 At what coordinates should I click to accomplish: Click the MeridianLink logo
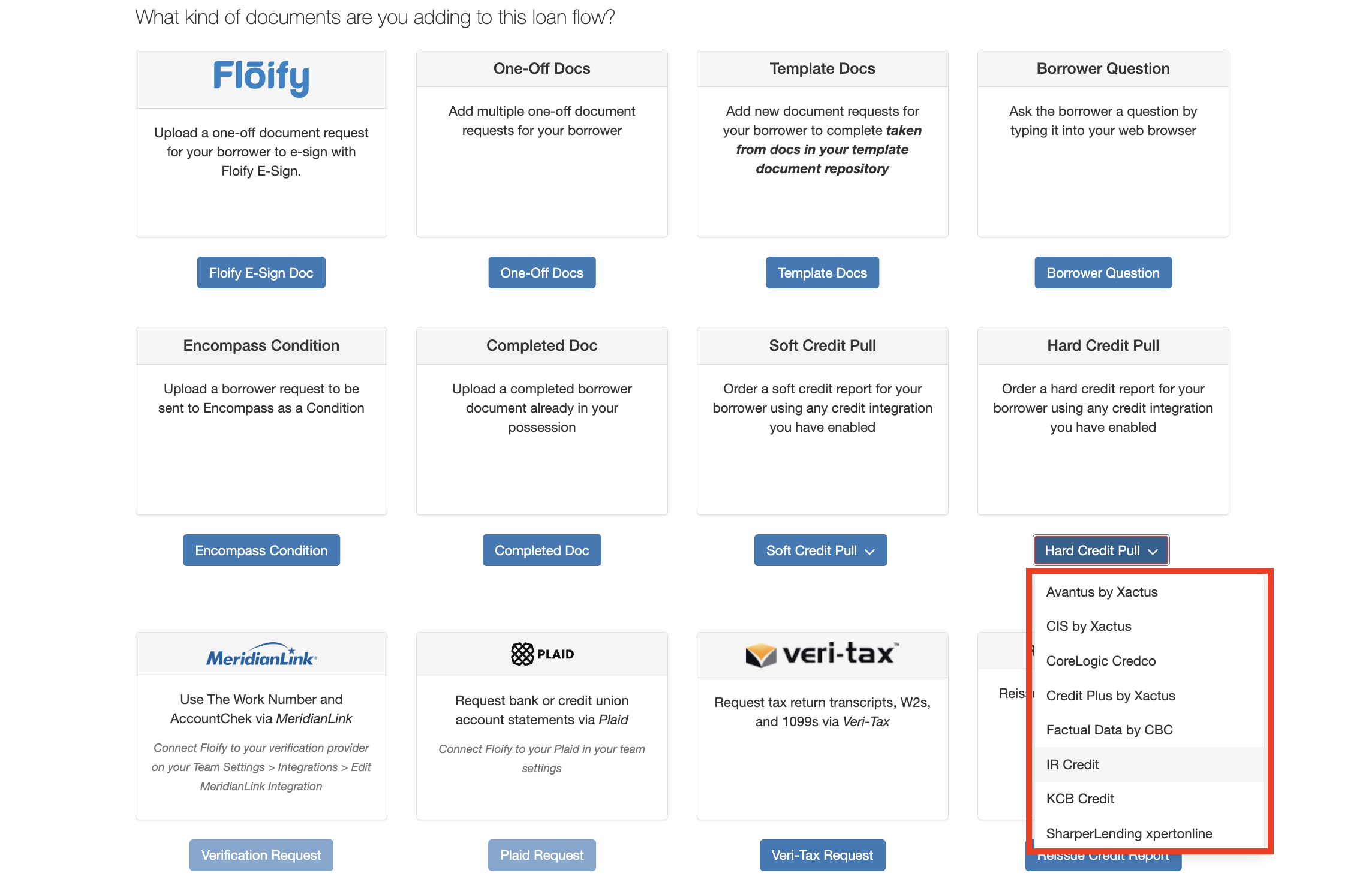[x=261, y=654]
